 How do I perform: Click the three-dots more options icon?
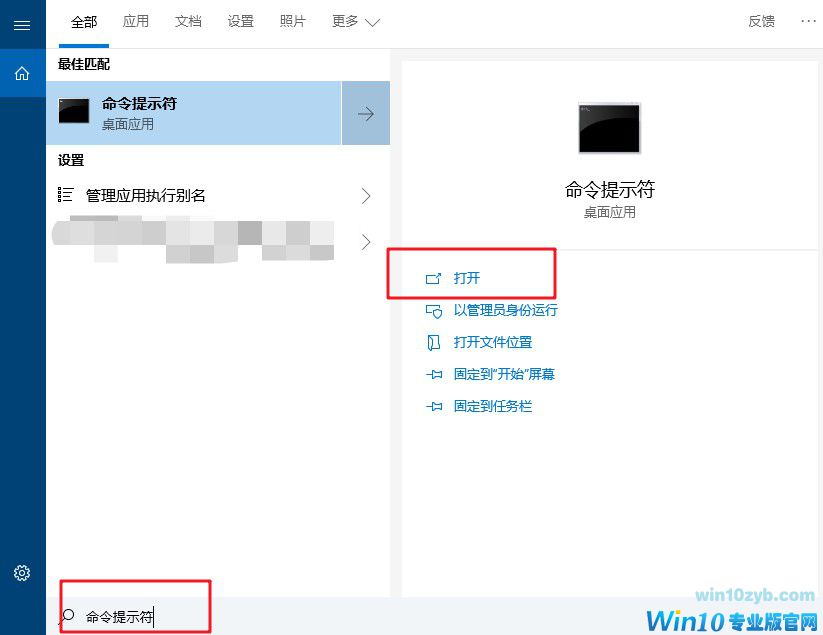(808, 22)
